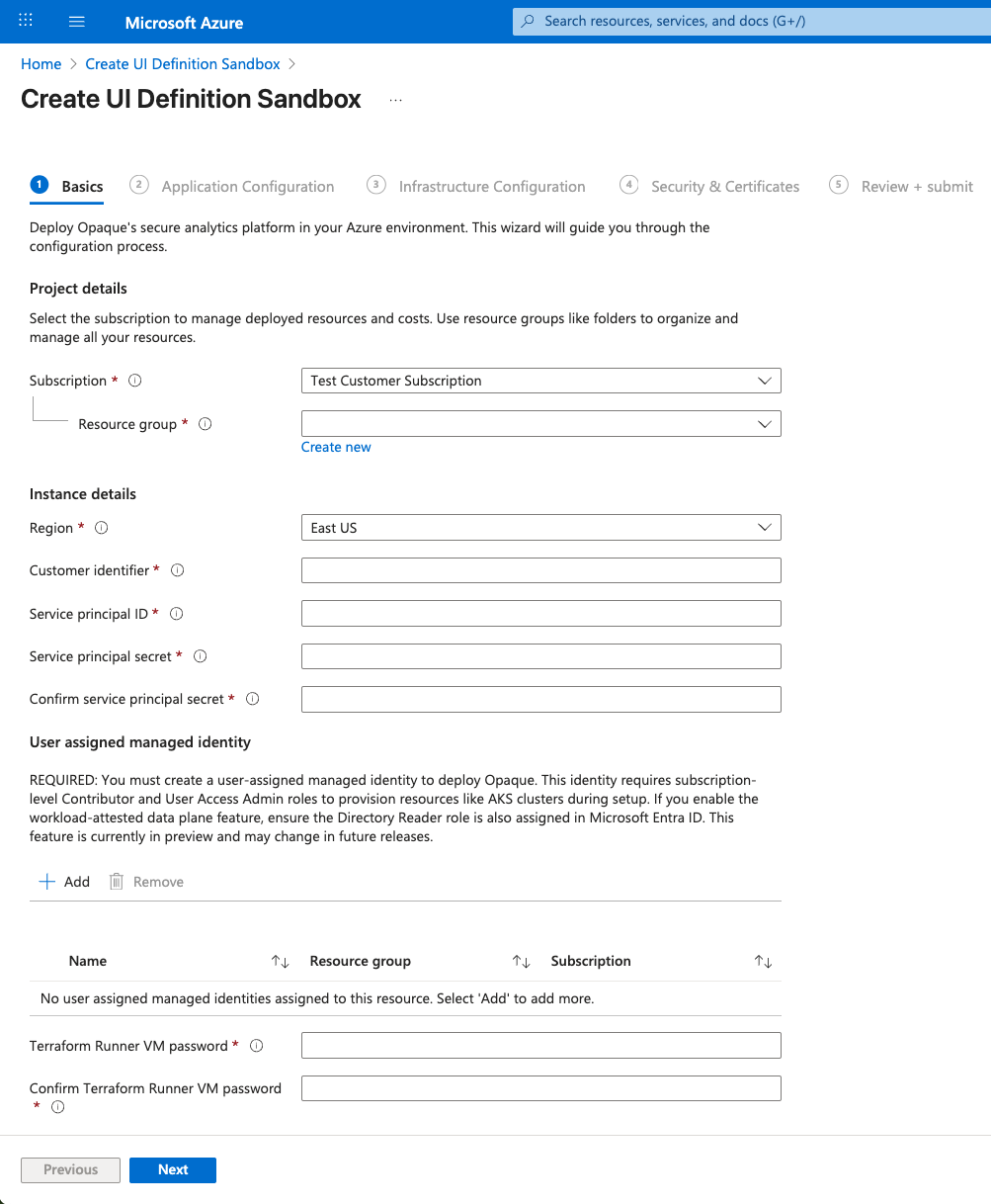Open the hamburger portal menu
Screen dimensions: 991x1204
pos(77,21)
